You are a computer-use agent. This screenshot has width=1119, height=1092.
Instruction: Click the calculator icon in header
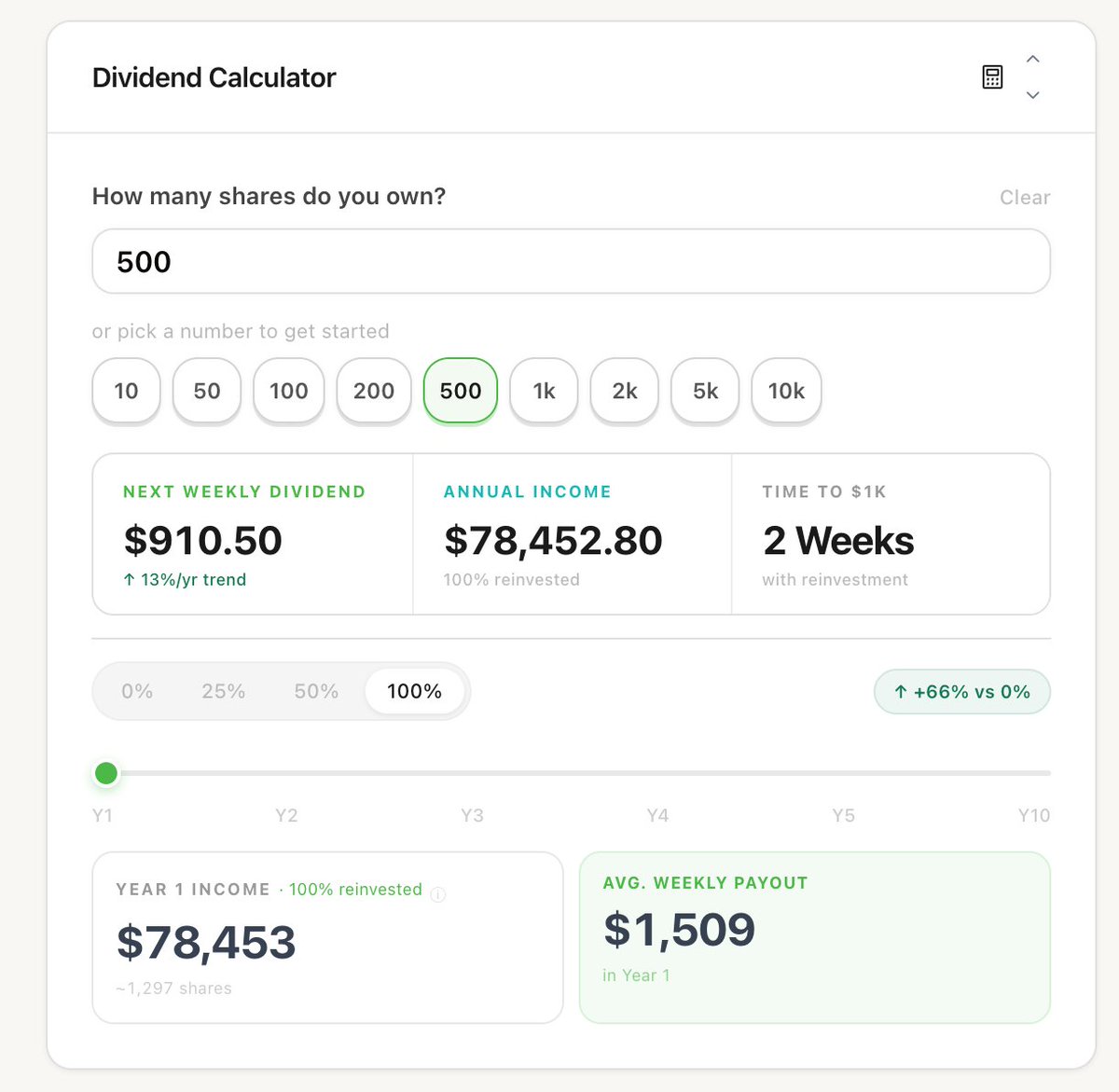[992, 77]
